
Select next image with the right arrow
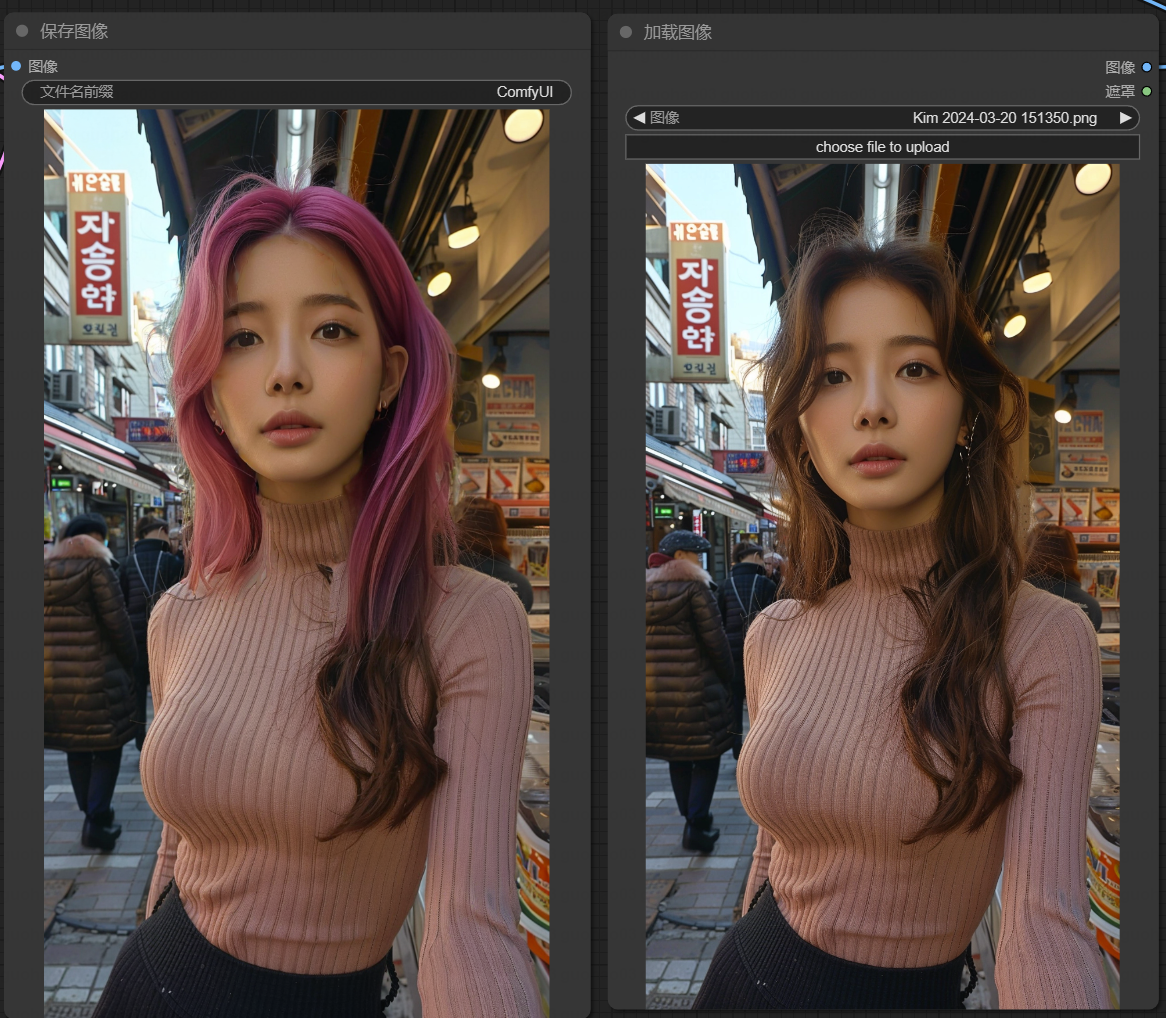pyautogui.click(x=1126, y=118)
